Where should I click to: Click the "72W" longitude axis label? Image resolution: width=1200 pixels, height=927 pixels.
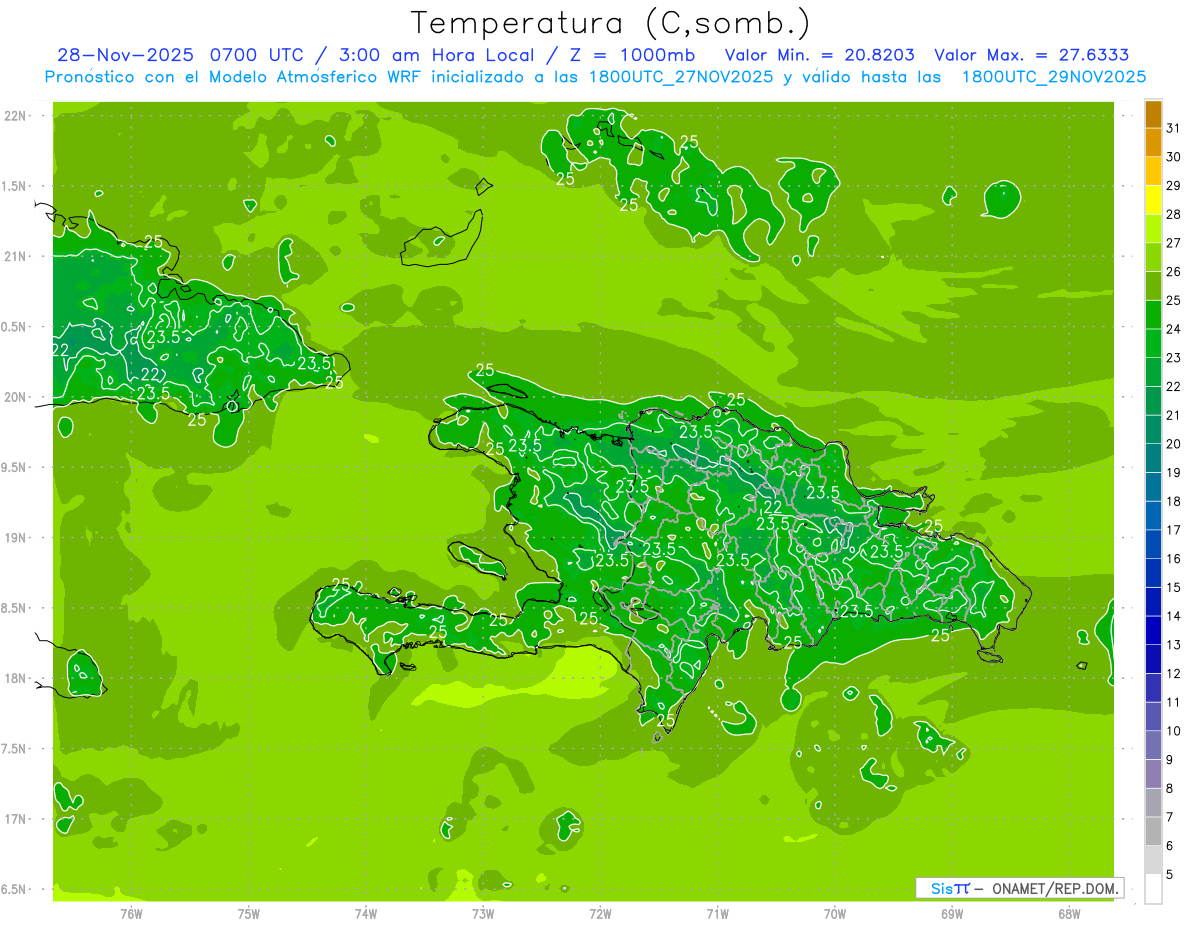point(600,913)
